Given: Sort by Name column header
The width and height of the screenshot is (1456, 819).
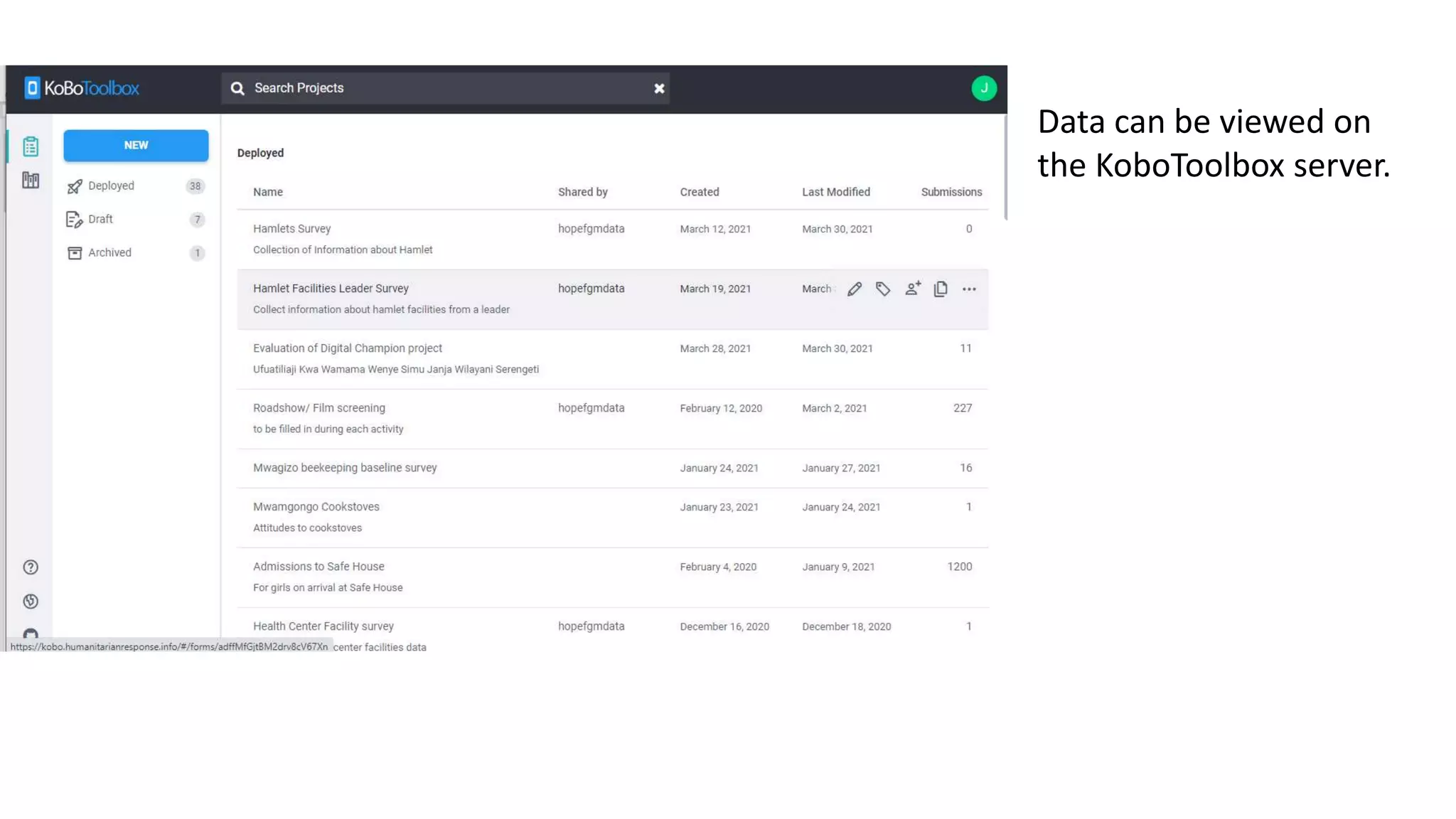Looking at the screenshot, I should point(268,192).
